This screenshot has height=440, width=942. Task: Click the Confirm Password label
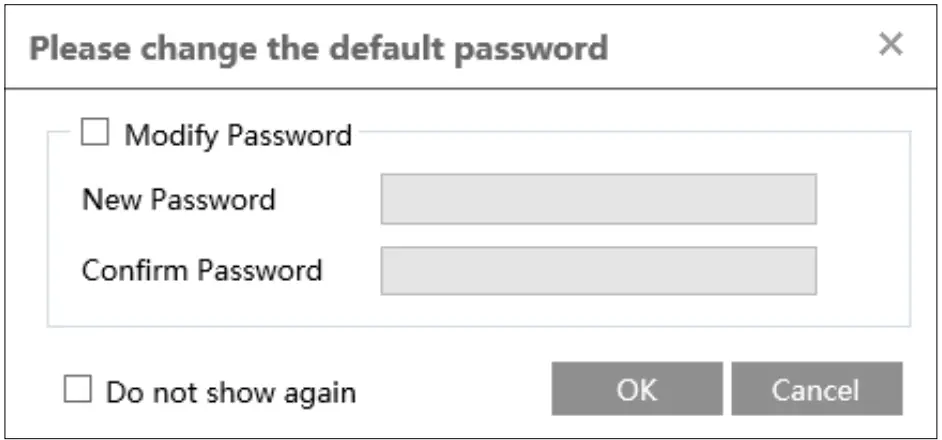tap(201, 270)
